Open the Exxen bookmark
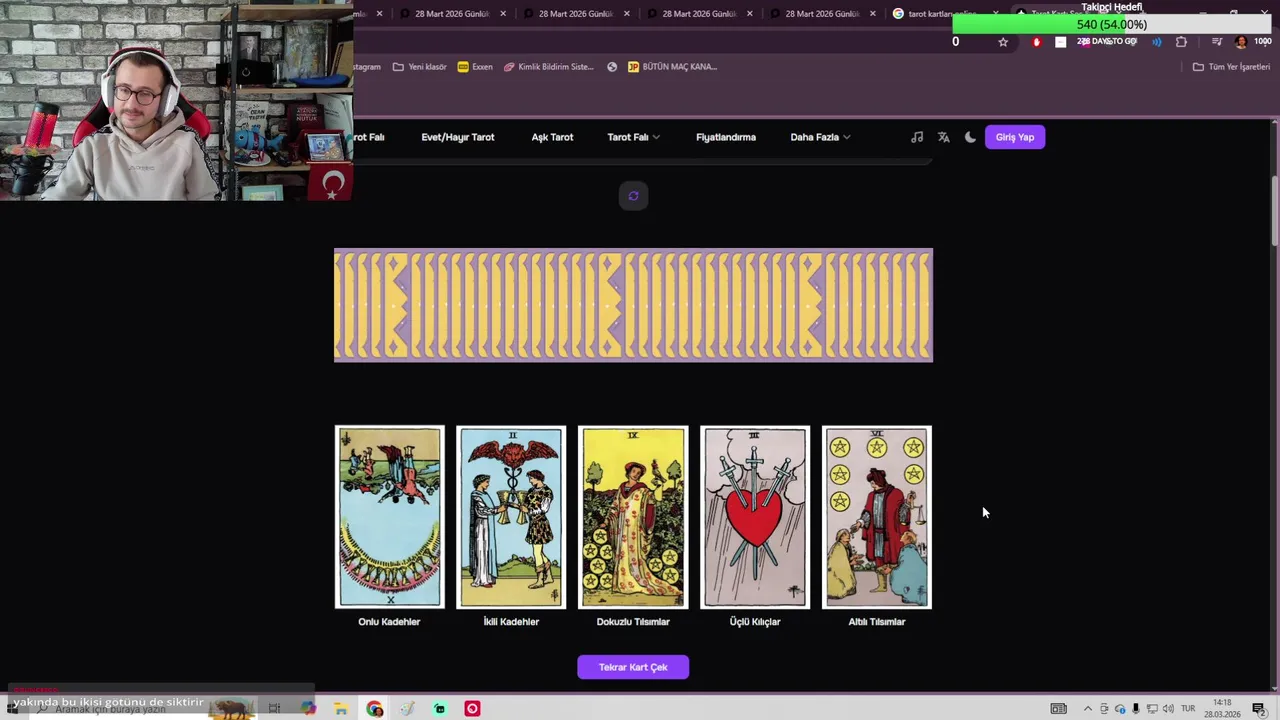The height and width of the screenshot is (720, 1280). pyautogui.click(x=475, y=67)
